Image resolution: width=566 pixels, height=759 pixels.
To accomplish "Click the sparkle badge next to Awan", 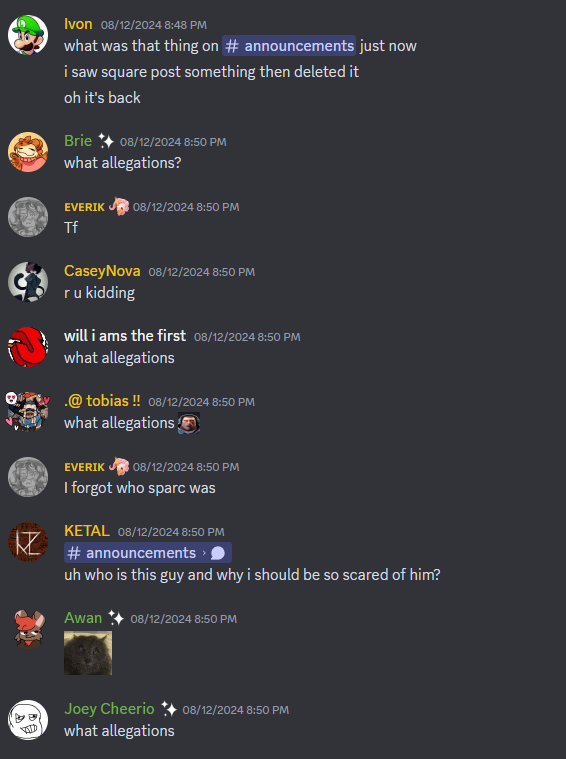I will [x=116, y=618].
